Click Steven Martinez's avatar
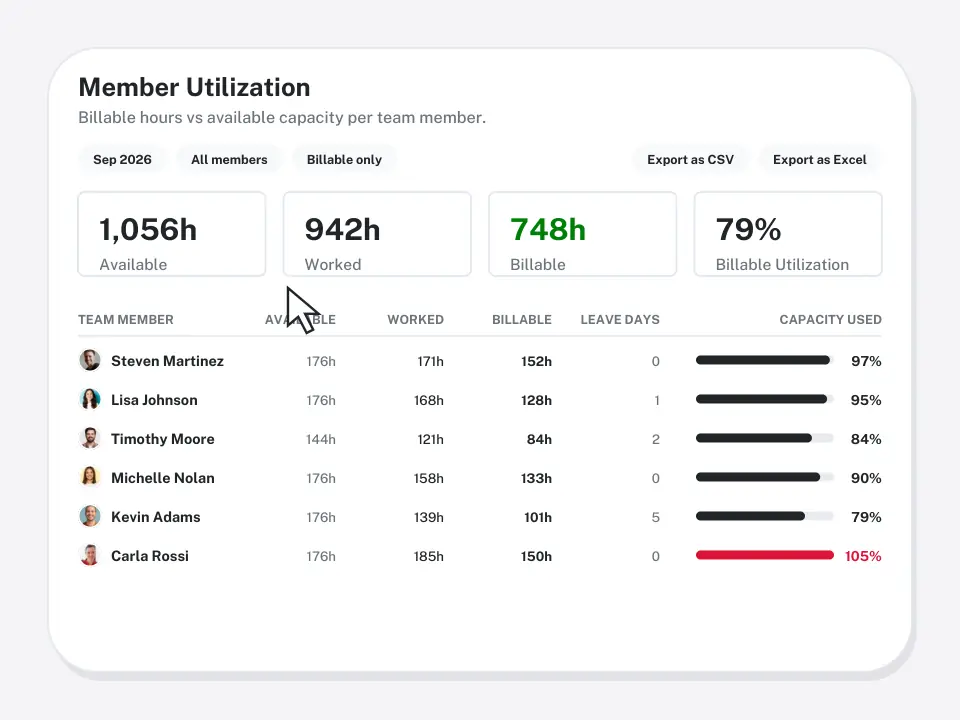 (90, 360)
